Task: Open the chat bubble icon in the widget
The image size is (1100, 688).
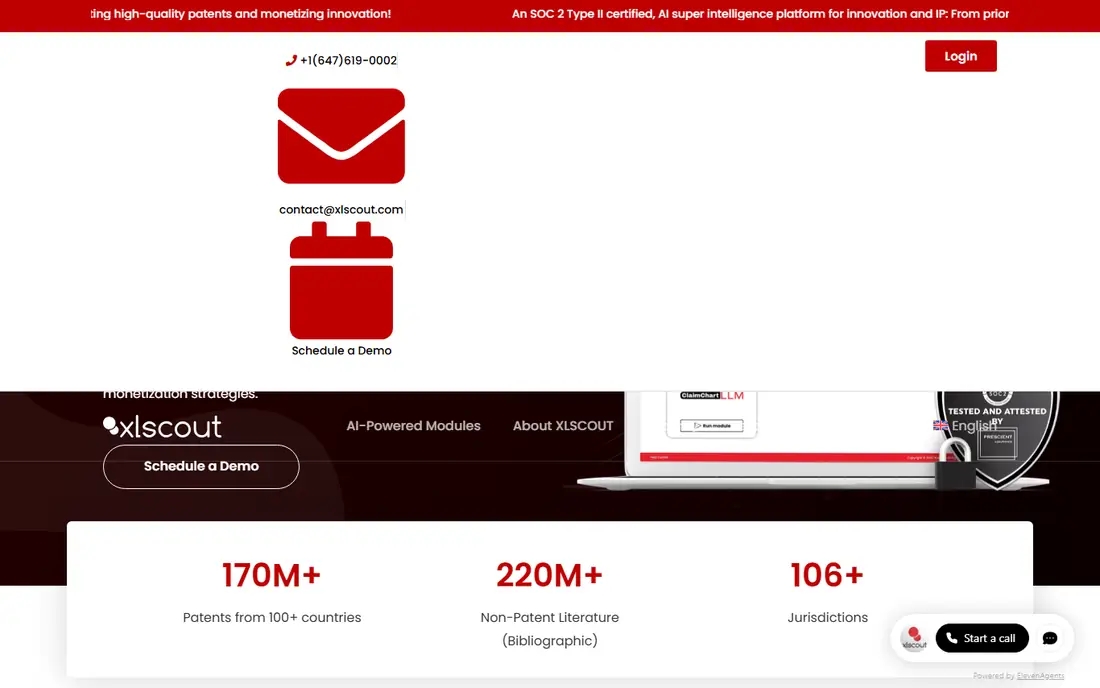Action: point(1049,638)
